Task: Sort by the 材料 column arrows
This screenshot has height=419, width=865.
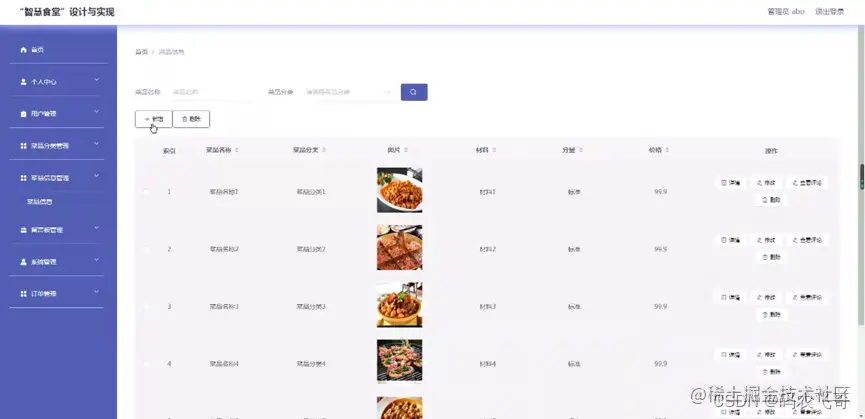Action: [494, 150]
